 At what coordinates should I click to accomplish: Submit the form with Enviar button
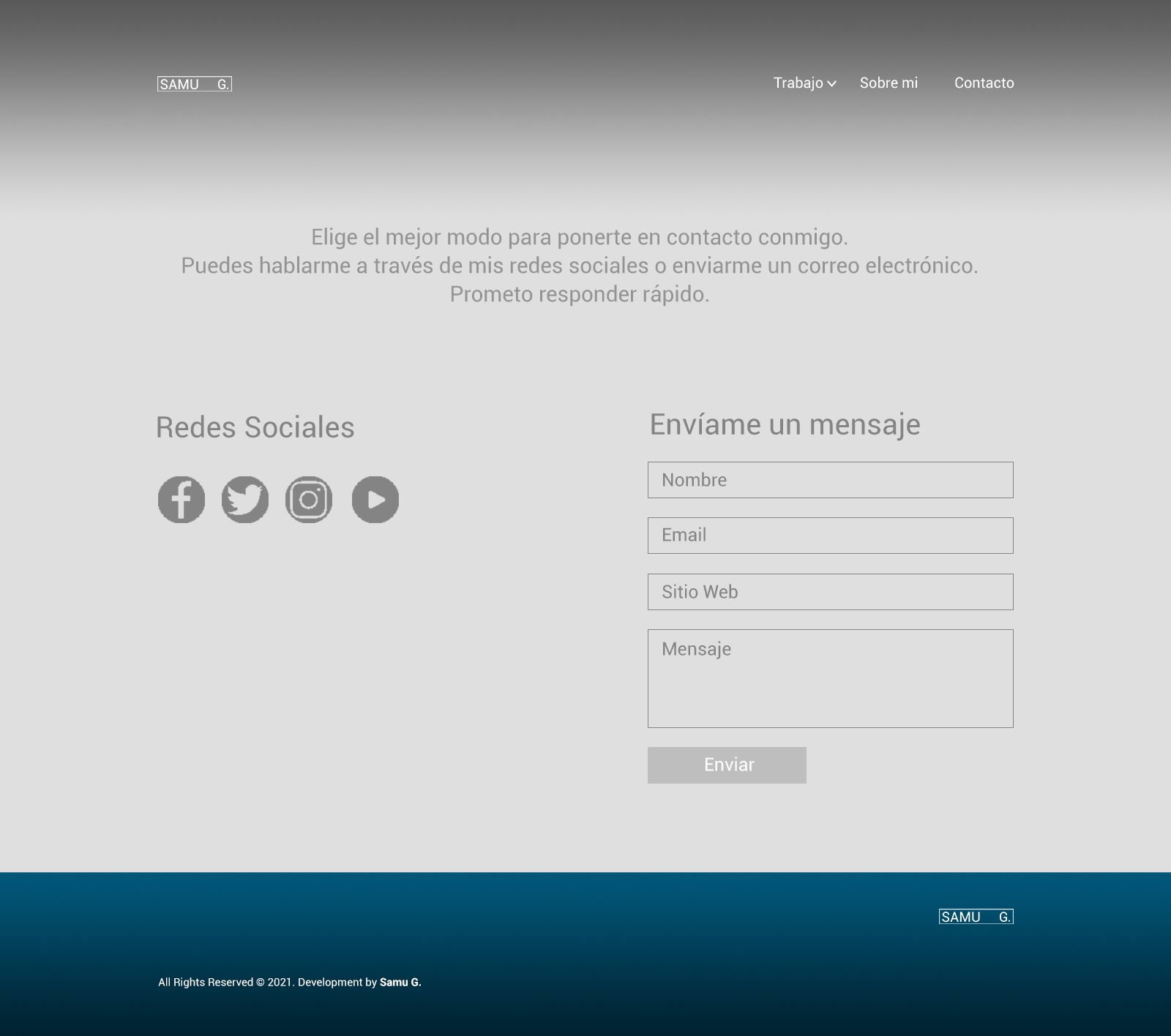(x=727, y=765)
